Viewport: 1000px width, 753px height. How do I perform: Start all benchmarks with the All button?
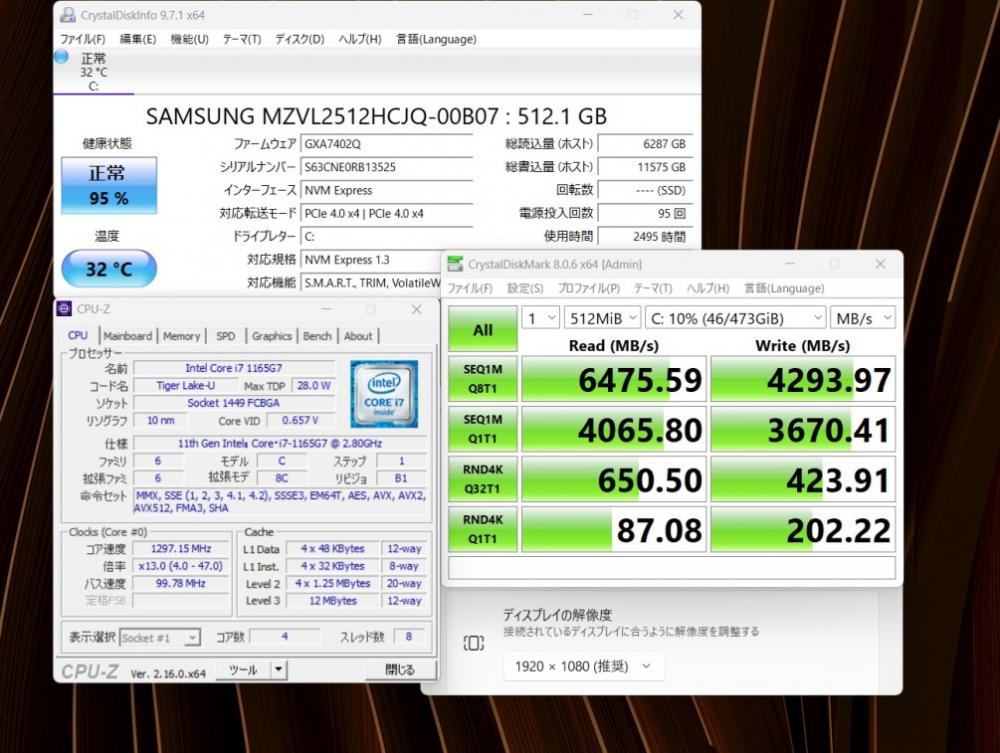coord(483,330)
